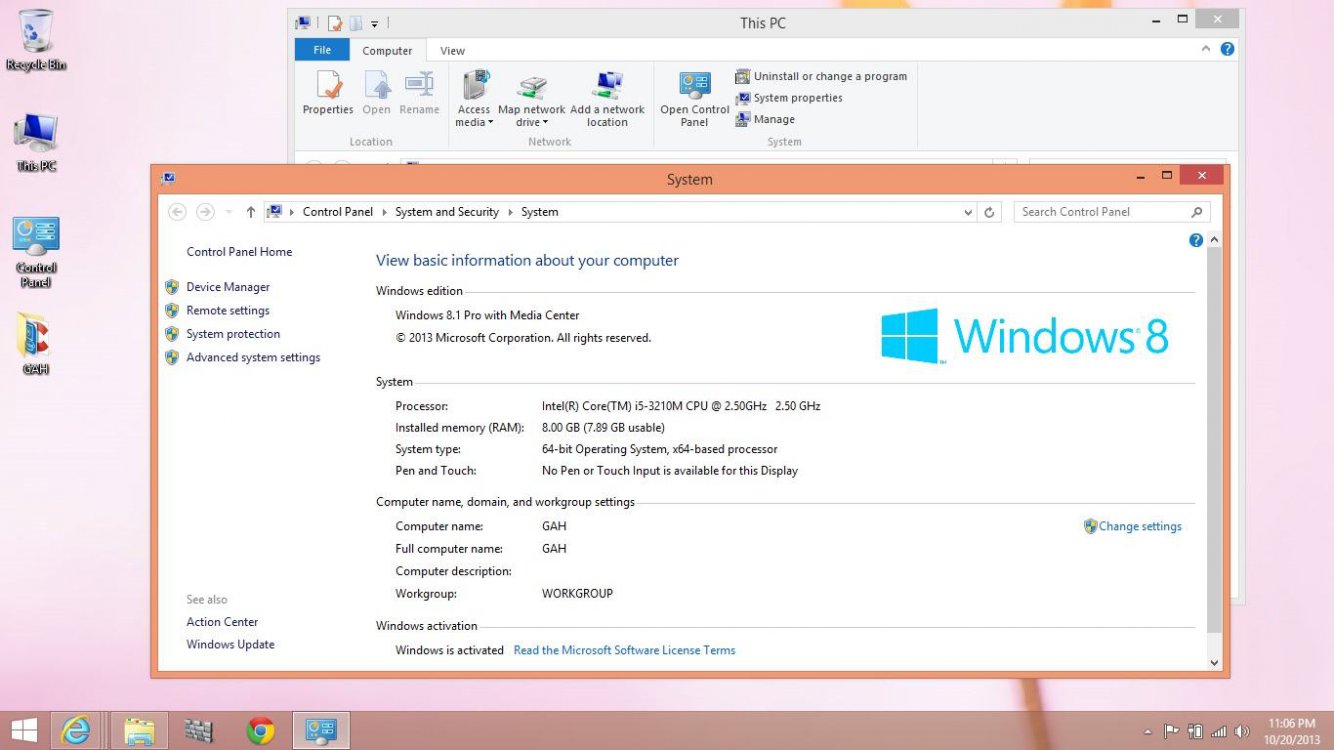The height and width of the screenshot is (750, 1334).
Task: Click the System window scrollbar down arrow
Action: click(x=1215, y=662)
